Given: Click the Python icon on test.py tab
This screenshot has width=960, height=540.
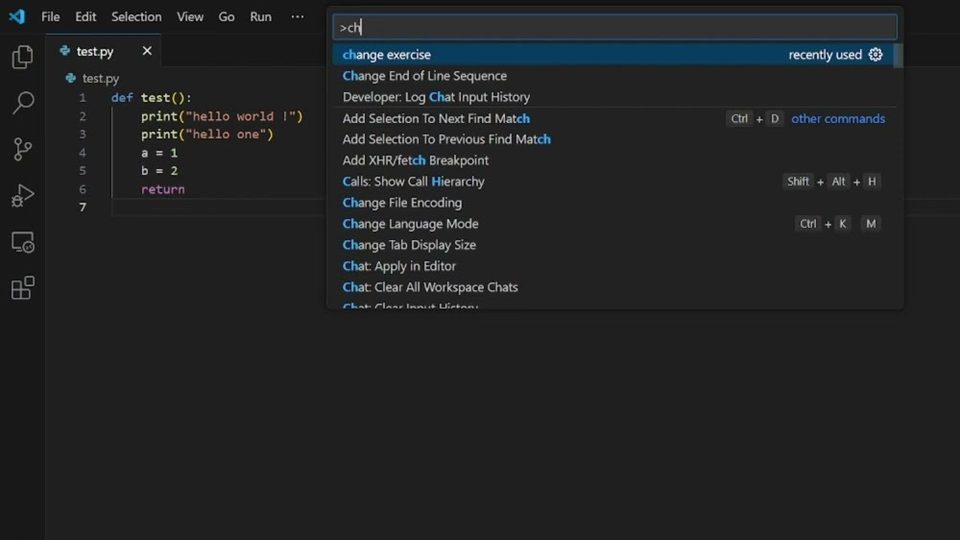Looking at the screenshot, I should tap(65, 51).
